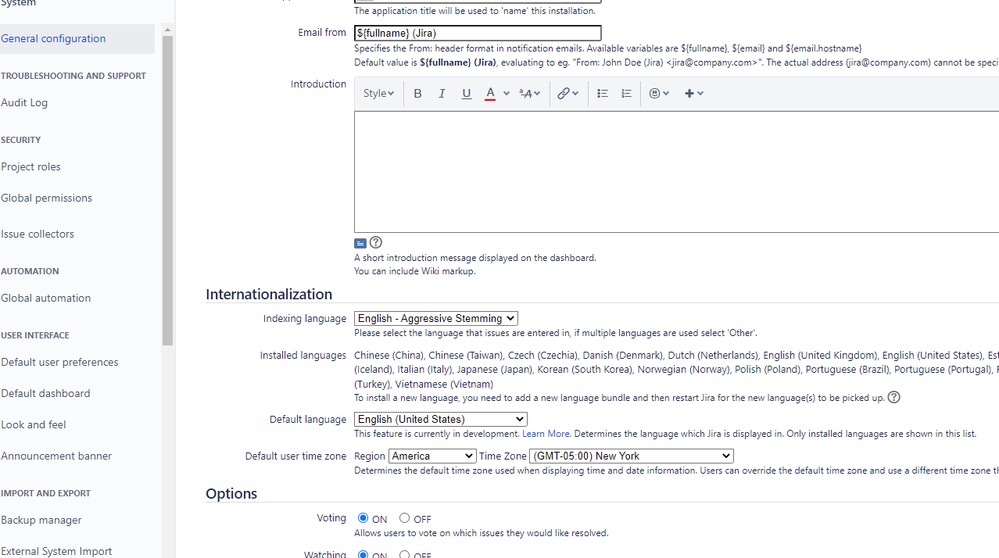Open the Time Zone dropdown showing New York
Screen dimensions: 999x558
tap(631, 456)
